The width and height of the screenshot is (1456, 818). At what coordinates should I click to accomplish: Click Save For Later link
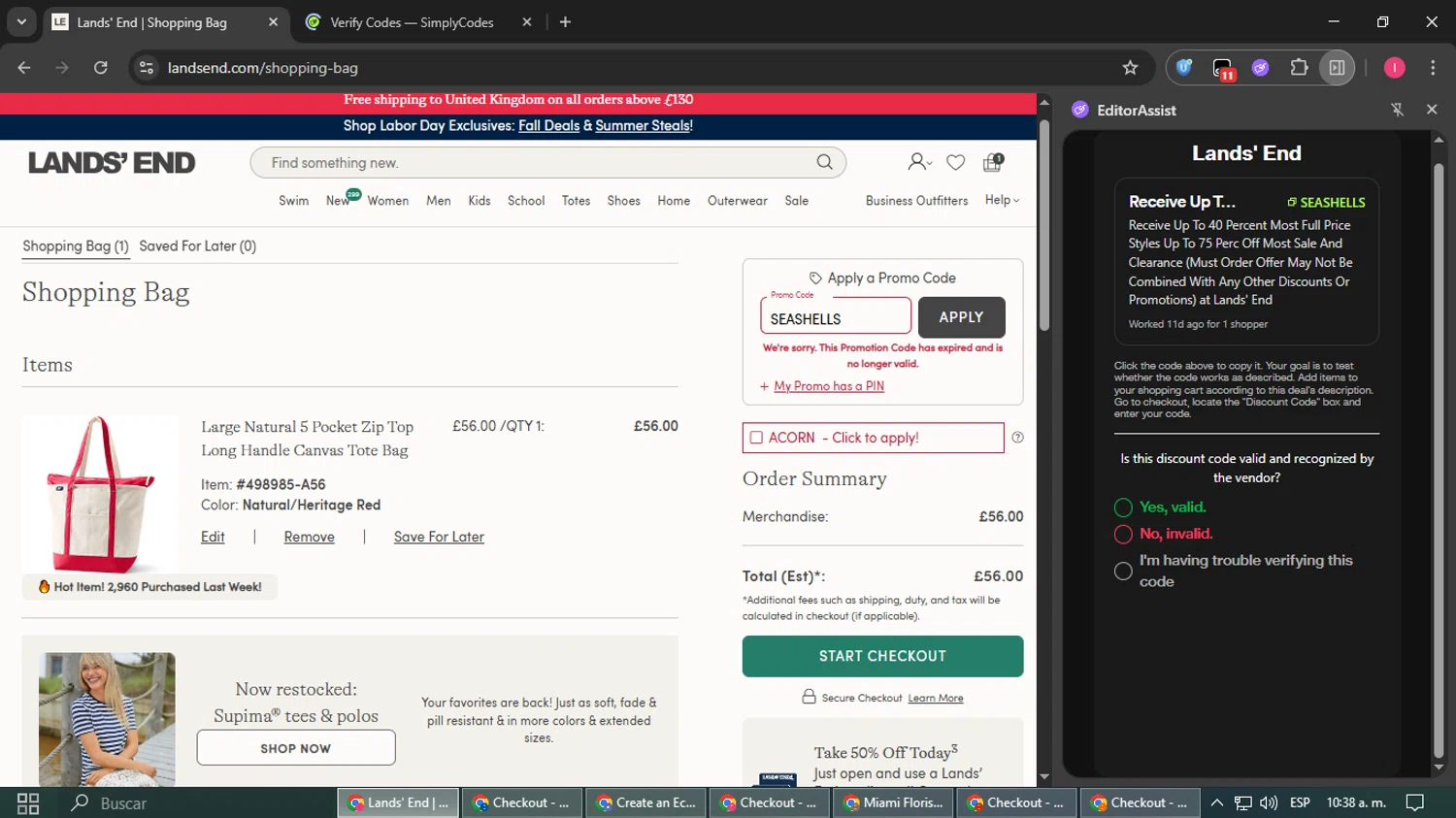pos(439,537)
